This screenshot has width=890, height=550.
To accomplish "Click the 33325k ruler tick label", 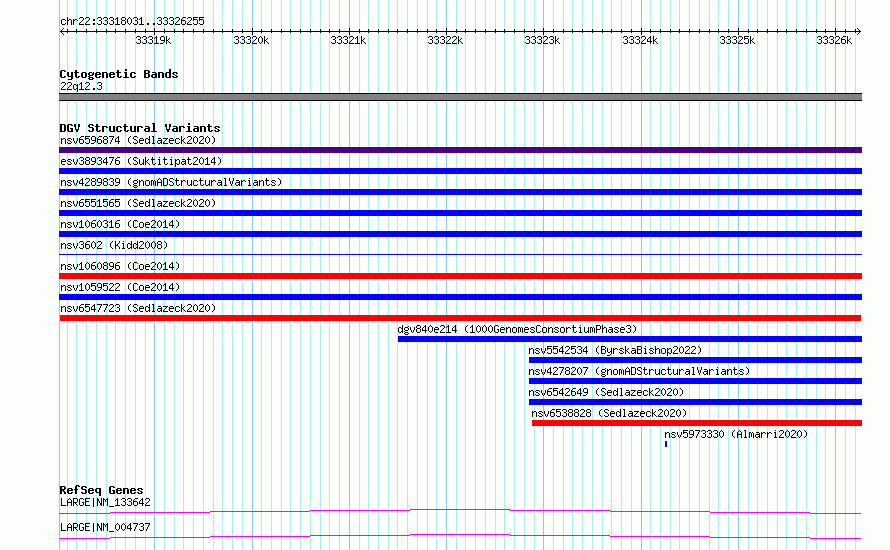I will (737, 40).
